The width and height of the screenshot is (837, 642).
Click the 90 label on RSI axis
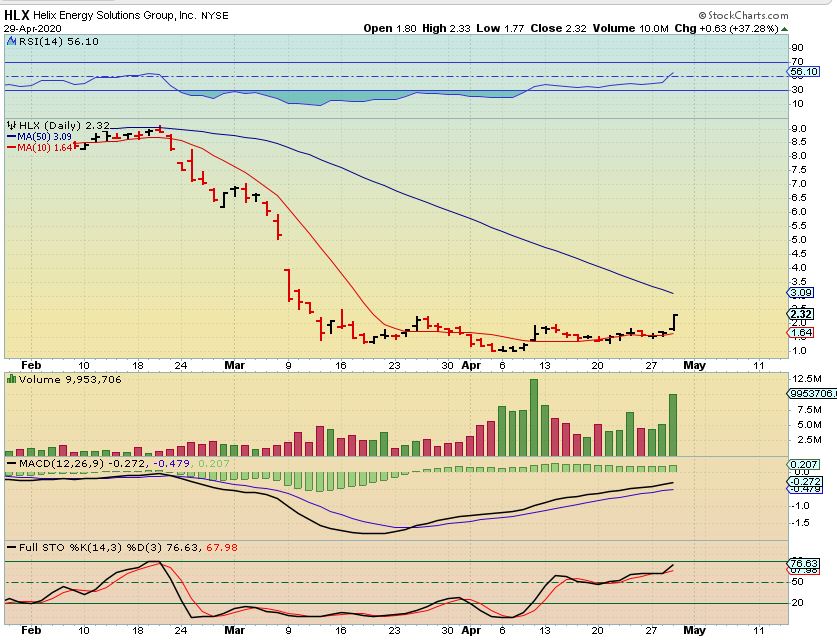point(797,48)
